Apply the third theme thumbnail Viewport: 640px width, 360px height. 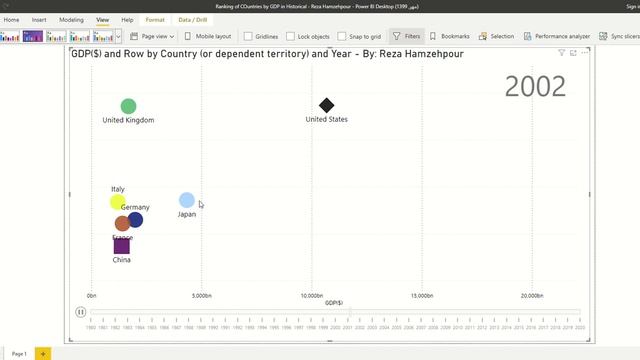(56, 36)
